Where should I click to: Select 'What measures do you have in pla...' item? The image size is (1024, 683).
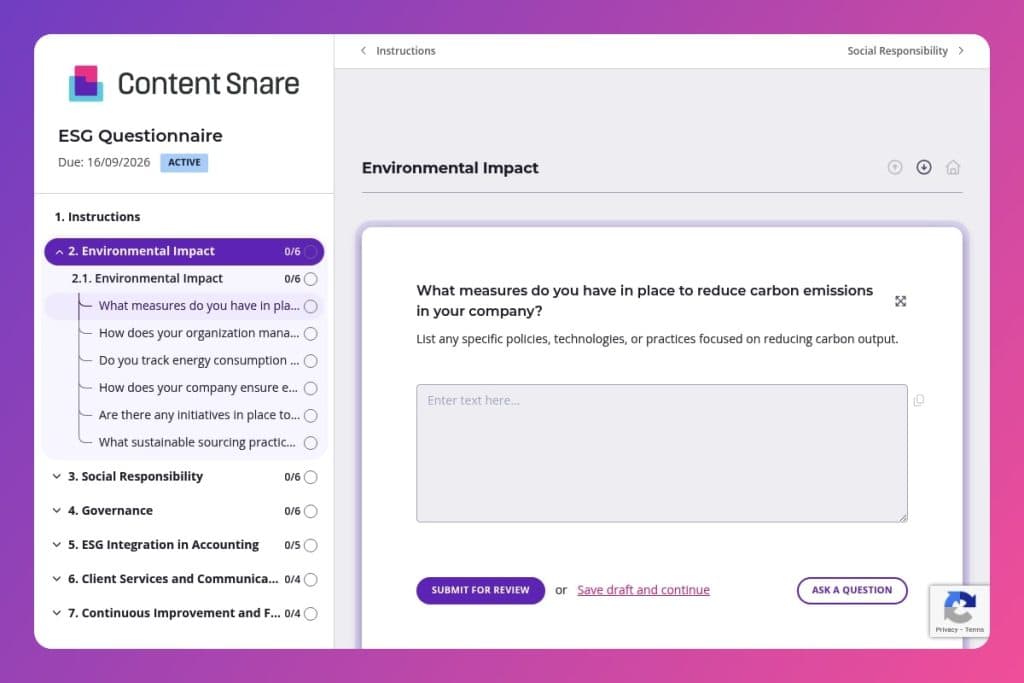(x=199, y=306)
